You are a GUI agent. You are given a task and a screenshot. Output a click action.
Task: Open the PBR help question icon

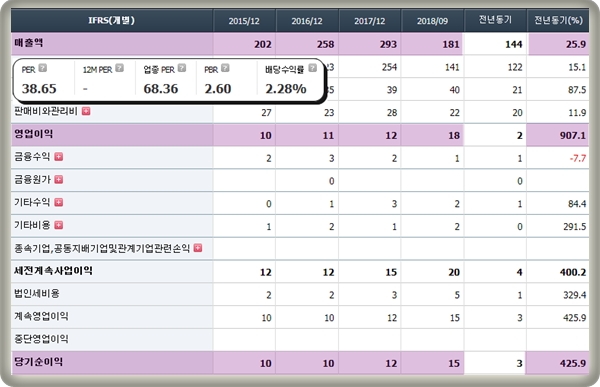[x=225, y=68]
